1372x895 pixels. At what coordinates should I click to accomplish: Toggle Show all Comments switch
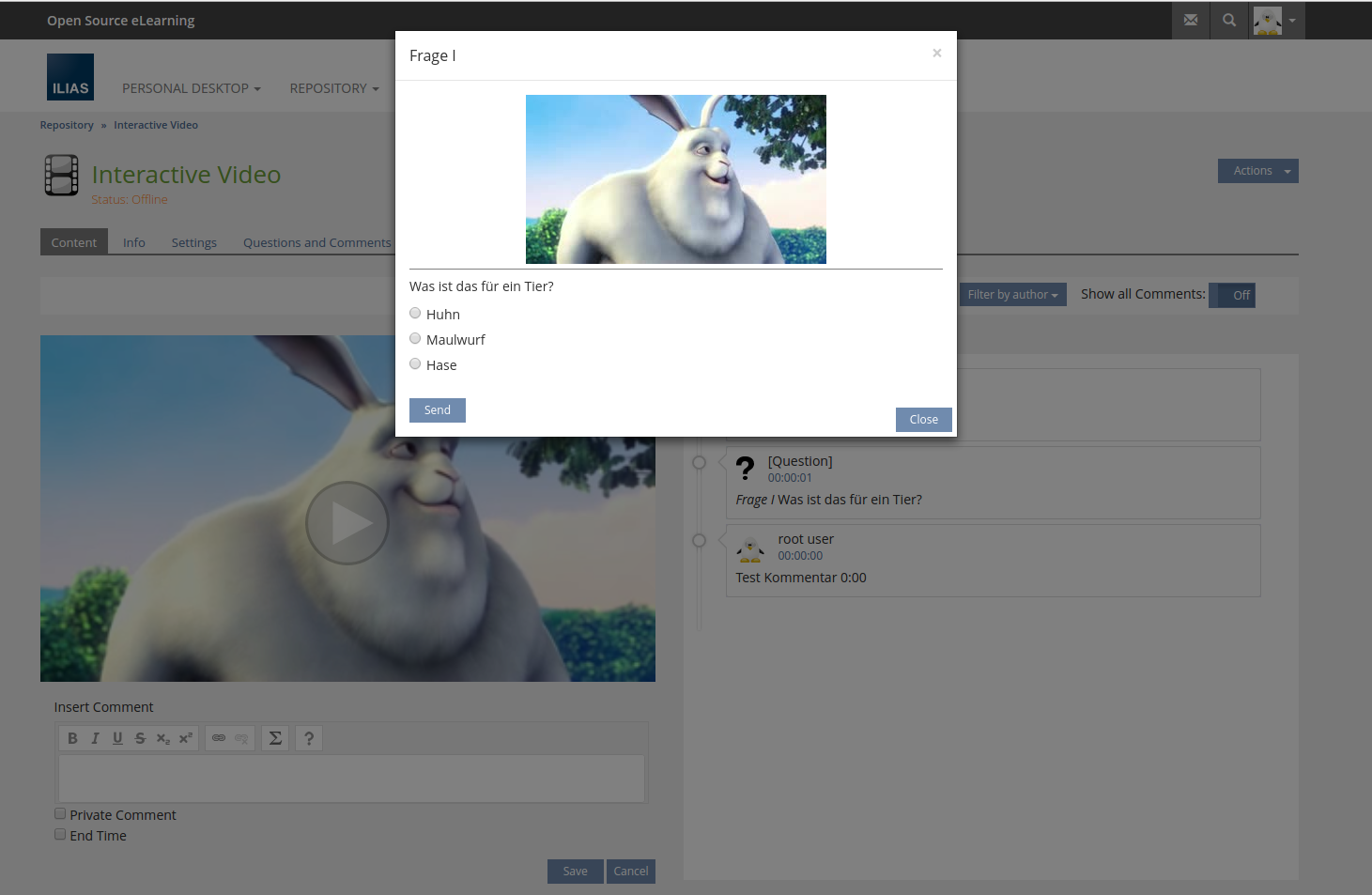(x=1231, y=295)
